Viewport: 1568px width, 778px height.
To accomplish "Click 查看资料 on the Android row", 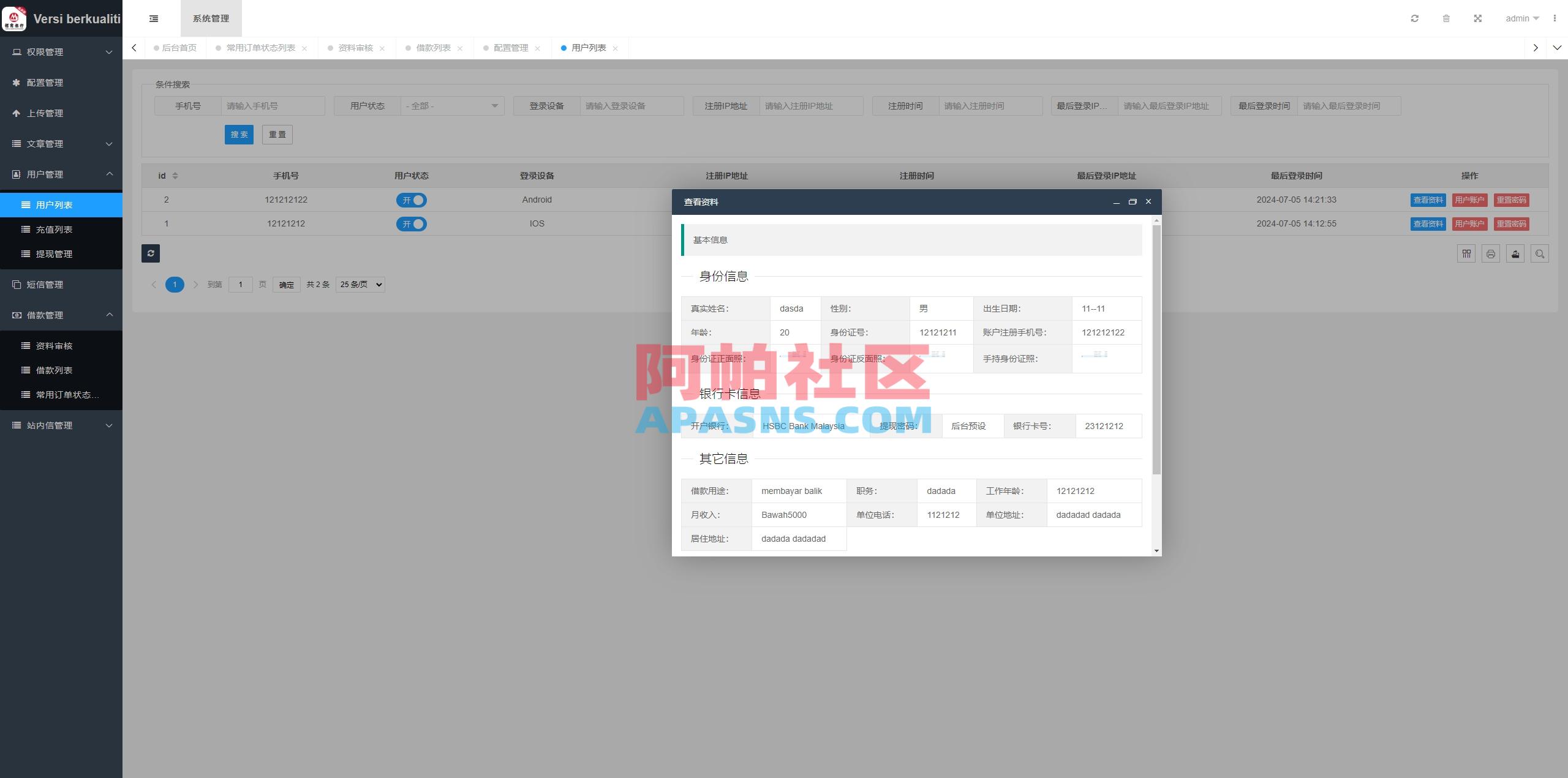I will pyautogui.click(x=1428, y=200).
